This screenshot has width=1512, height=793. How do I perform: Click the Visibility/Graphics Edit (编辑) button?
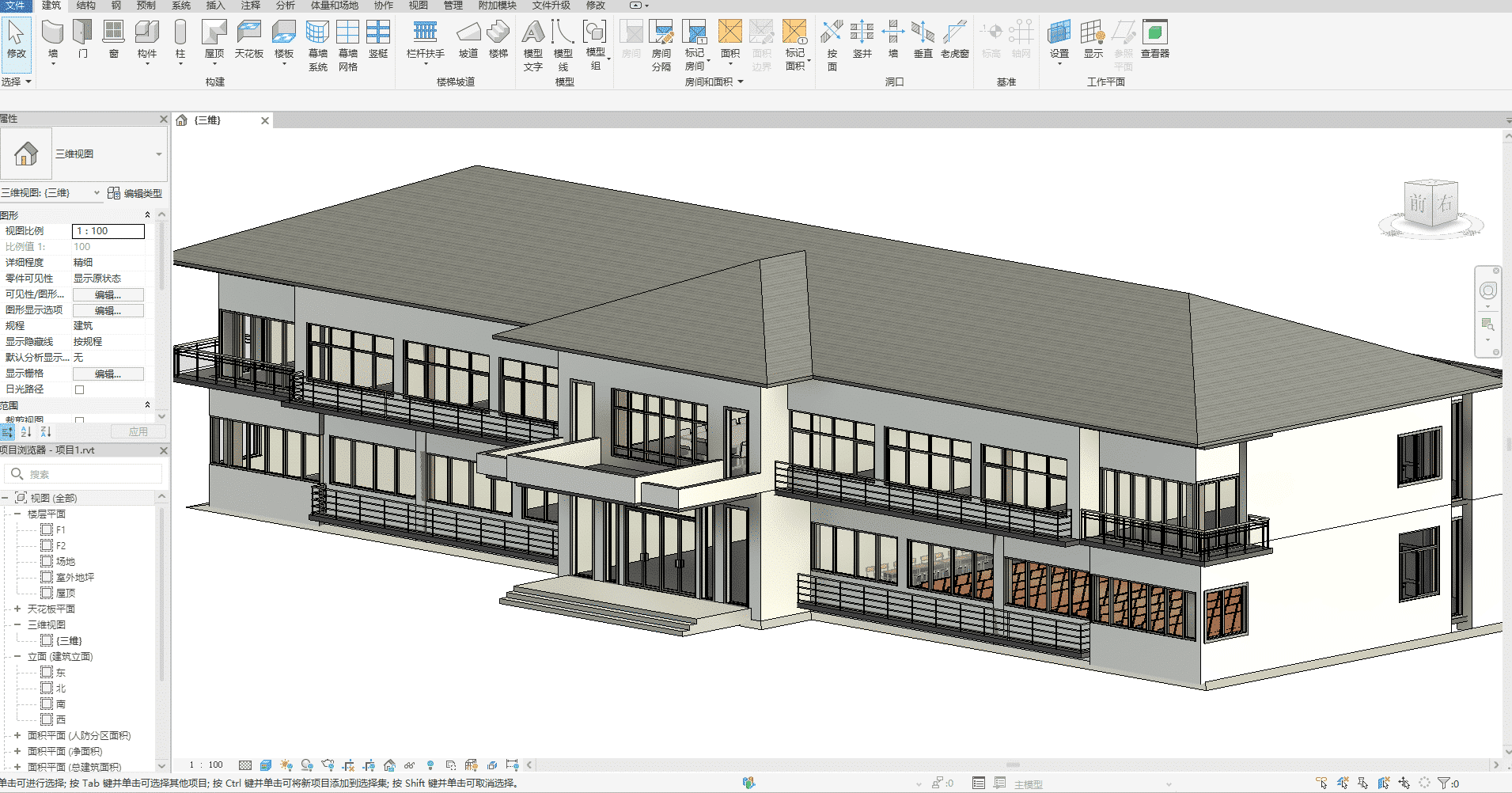tap(108, 294)
